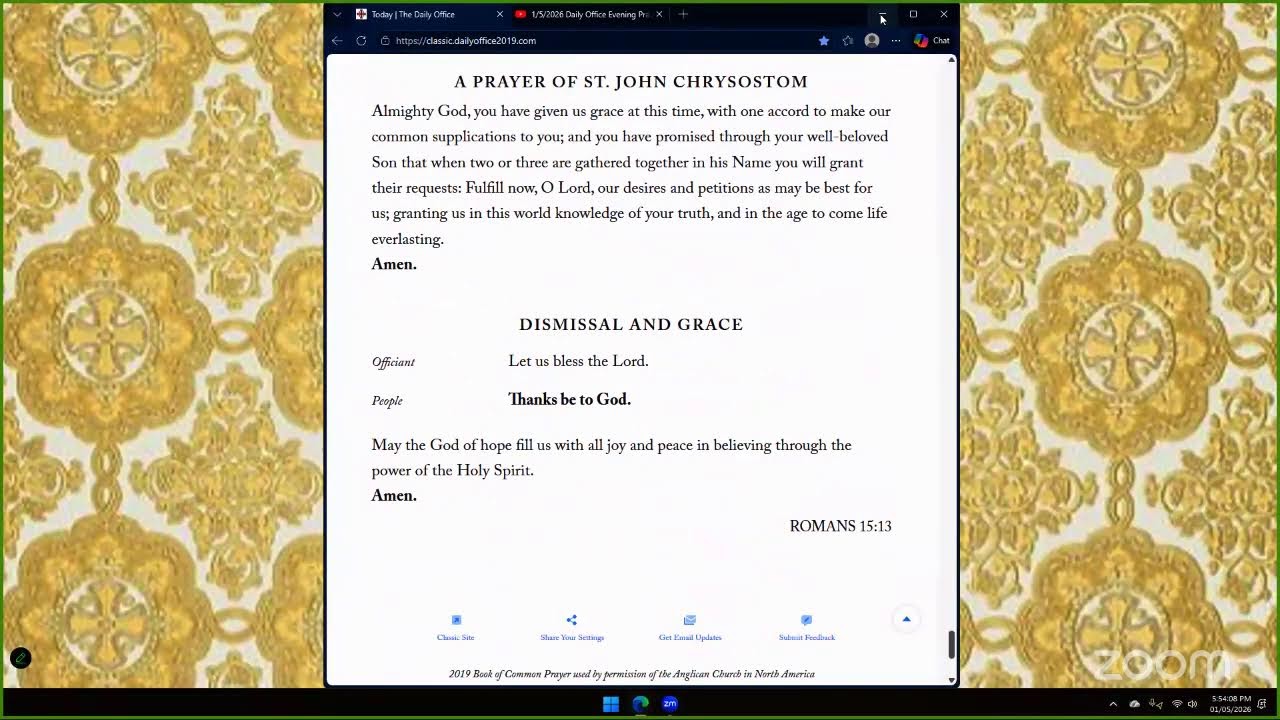Screen dimensions: 1280x720
Task: Open the browser profile avatar
Action: [872, 41]
